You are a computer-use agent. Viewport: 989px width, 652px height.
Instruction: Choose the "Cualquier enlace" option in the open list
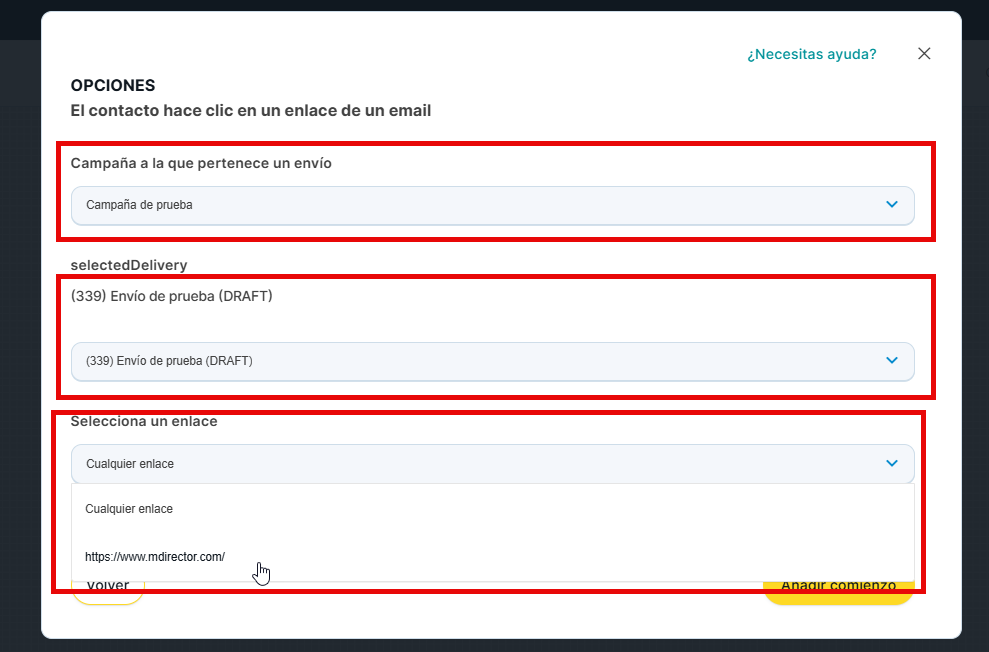pos(129,509)
